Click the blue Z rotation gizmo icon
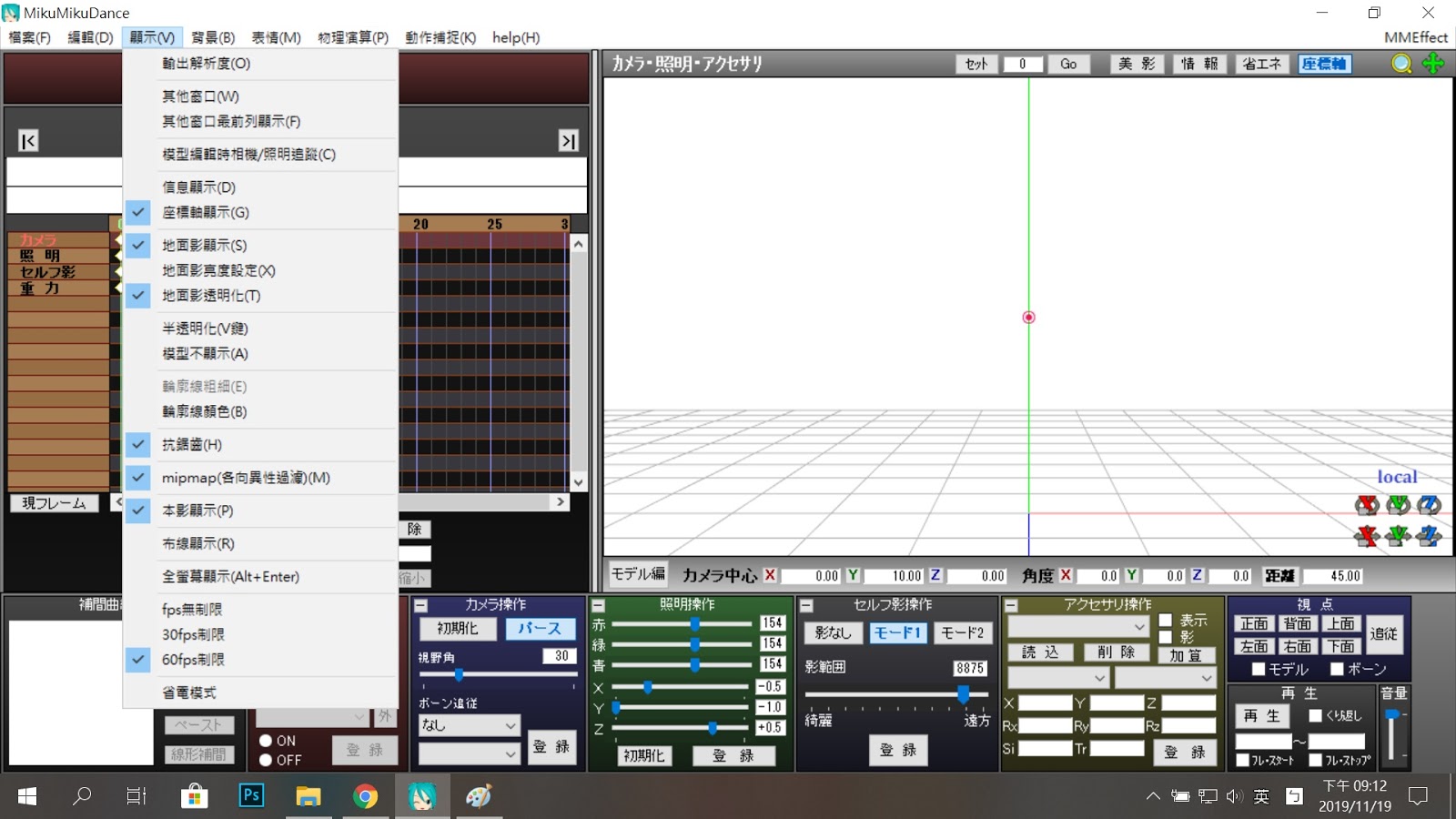Screen dimensions: 1456x819 tap(1429, 505)
